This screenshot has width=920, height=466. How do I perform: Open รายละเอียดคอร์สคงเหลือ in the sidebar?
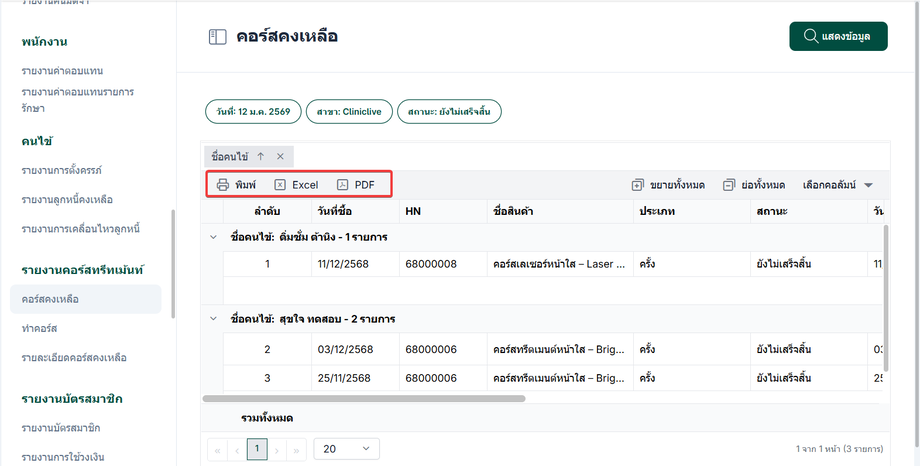(x=74, y=357)
